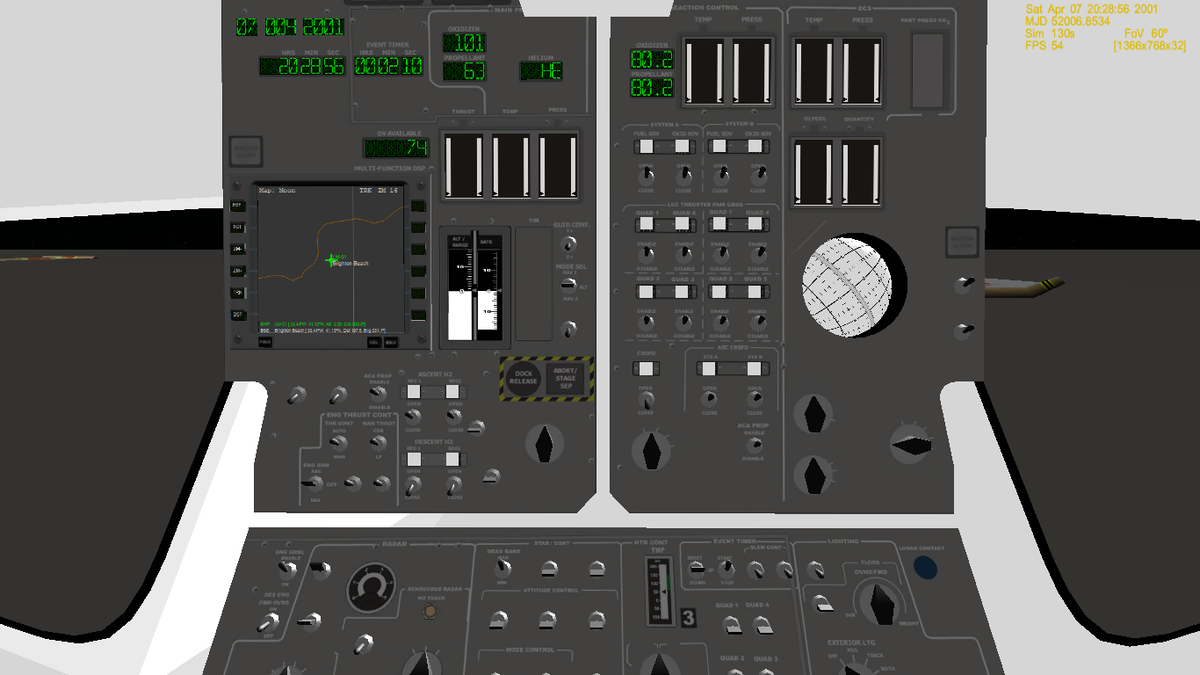The image size is (1200, 675).
Task: Open the MFD menu with MNU button
Action: (391, 342)
